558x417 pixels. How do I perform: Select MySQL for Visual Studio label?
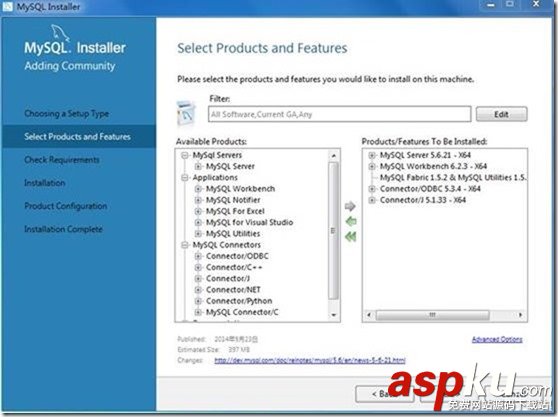pos(249,222)
